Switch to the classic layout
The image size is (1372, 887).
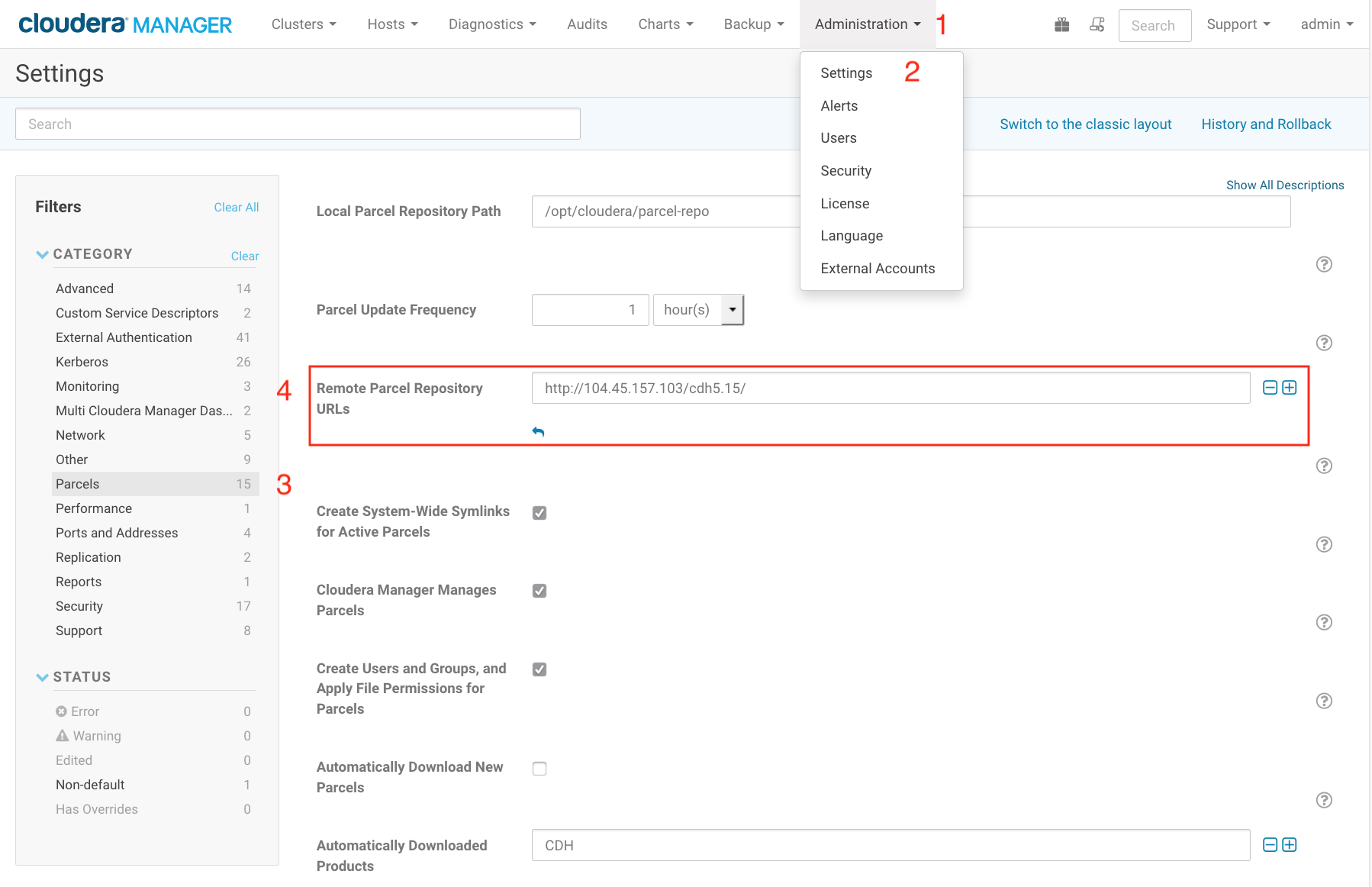click(1085, 124)
